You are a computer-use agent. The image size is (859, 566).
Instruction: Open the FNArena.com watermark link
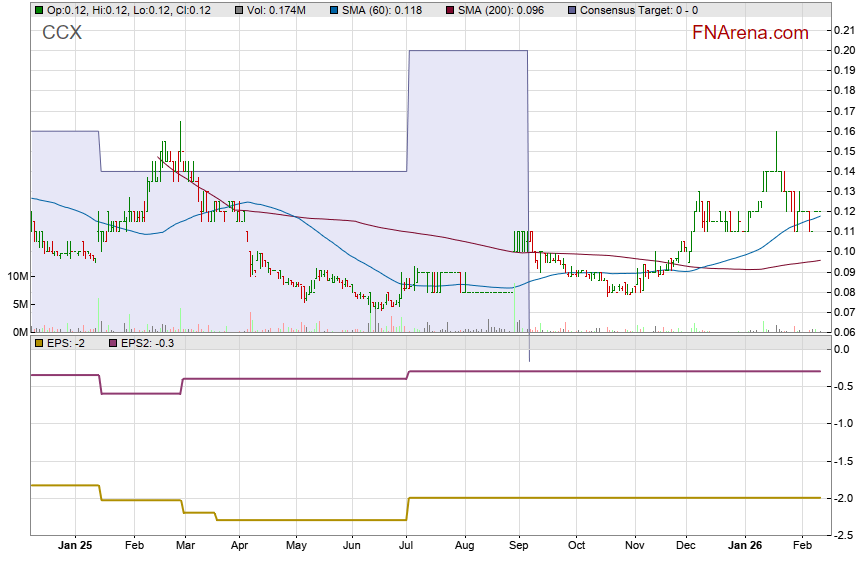coord(750,33)
